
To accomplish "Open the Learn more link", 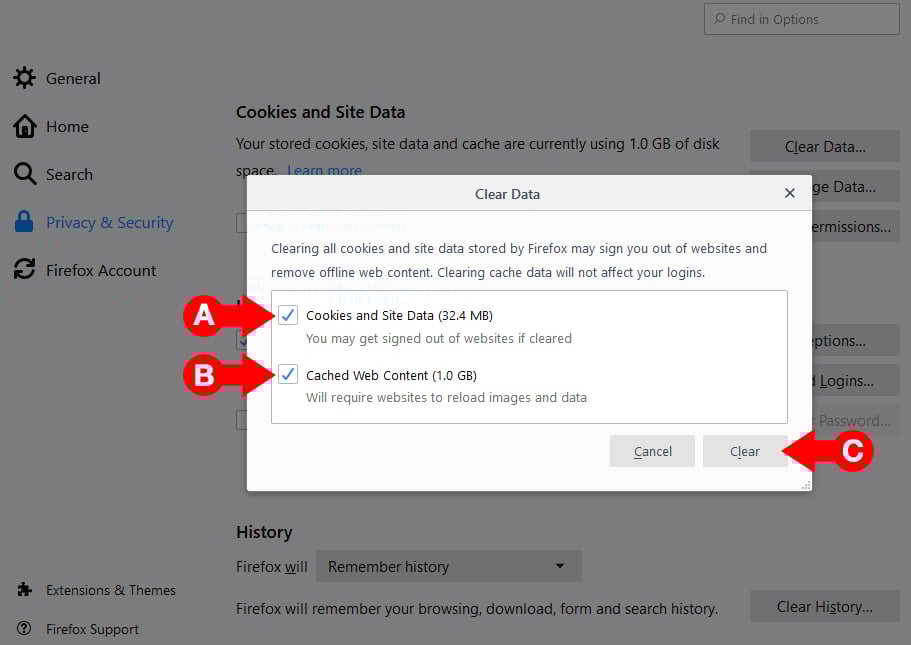I will [x=324, y=170].
